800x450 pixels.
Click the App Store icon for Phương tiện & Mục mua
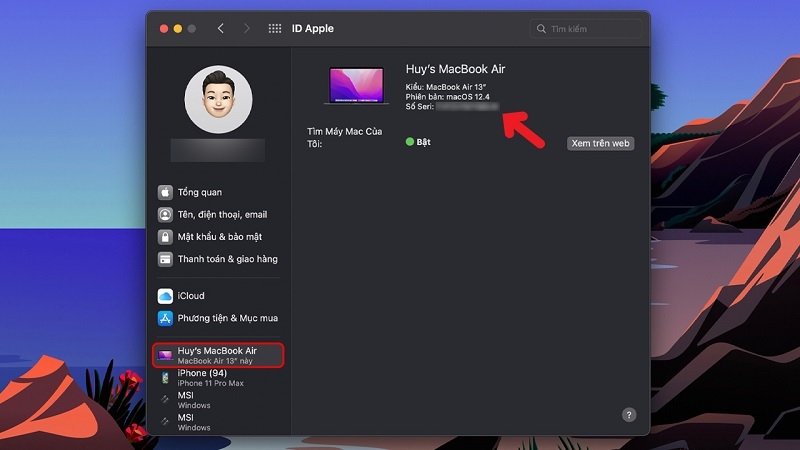coord(165,318)
